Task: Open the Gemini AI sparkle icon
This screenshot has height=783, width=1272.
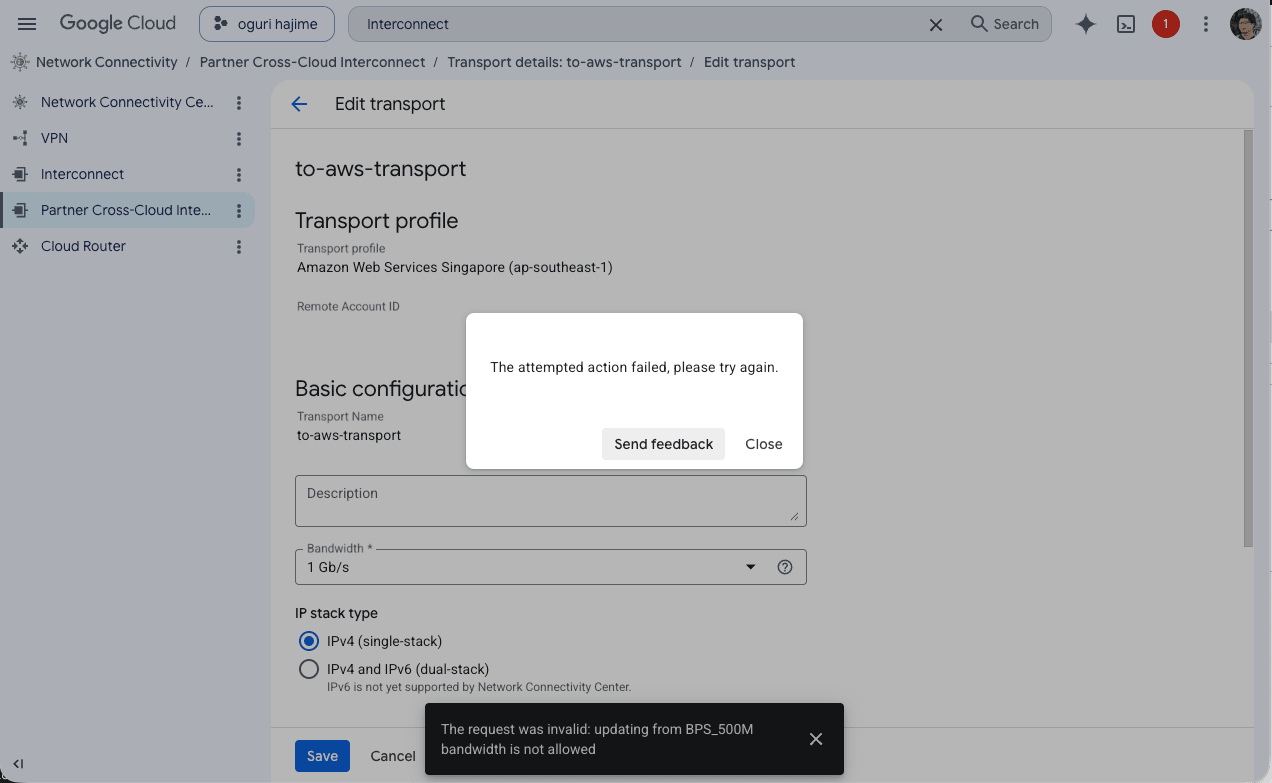Action: click(1086, 25)
